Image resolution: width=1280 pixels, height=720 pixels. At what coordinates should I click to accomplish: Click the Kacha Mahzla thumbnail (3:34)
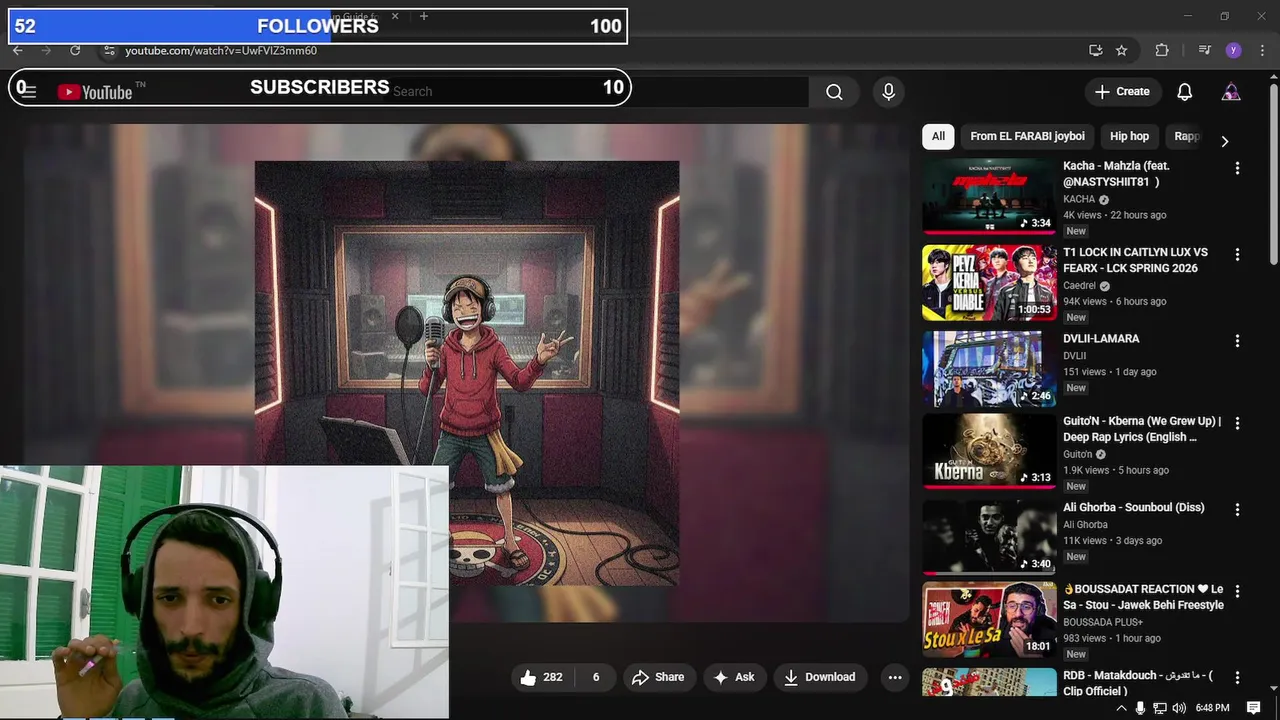tap(989, 196)
